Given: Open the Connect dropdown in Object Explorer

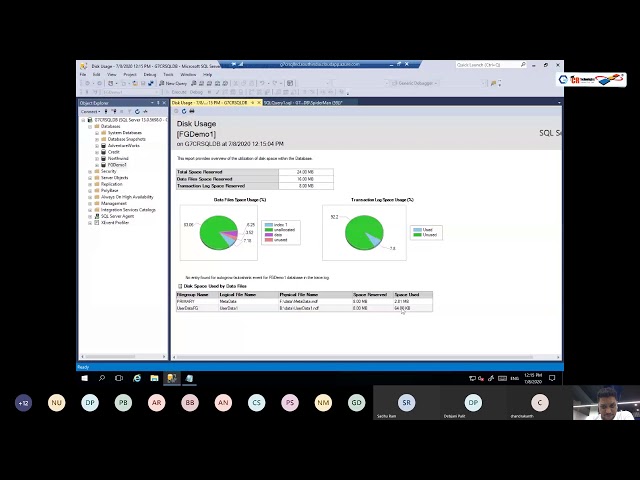Looking at the screenshot, I should pos(91,111).
